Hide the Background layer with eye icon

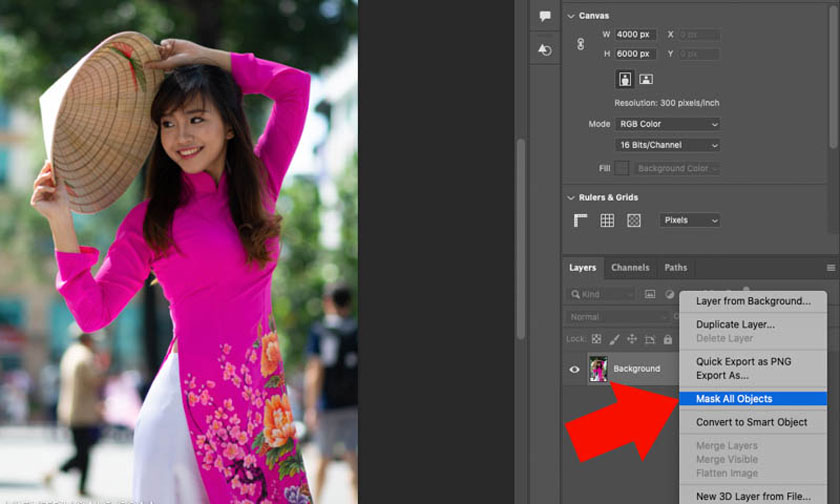click(574, 369)
